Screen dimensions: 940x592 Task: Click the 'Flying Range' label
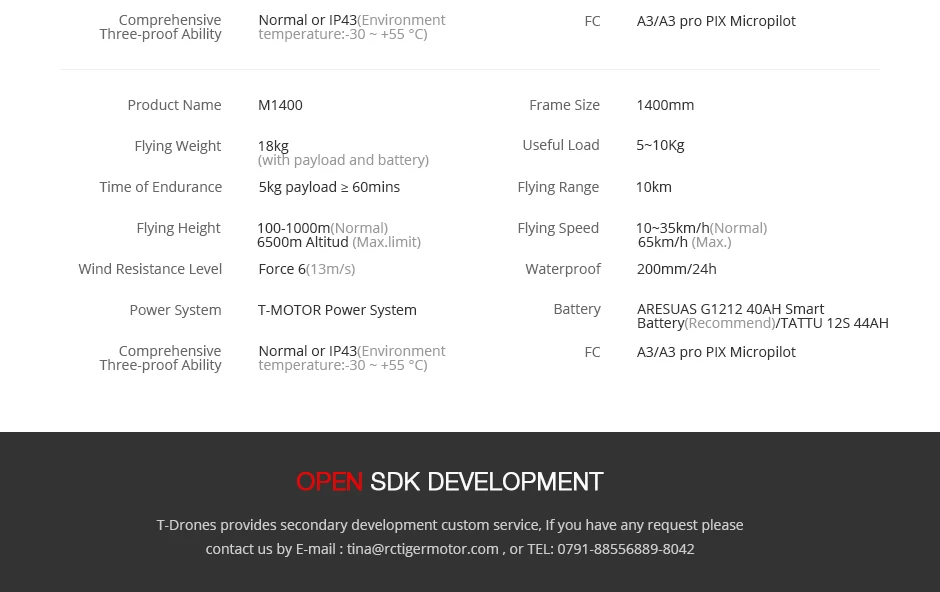click(558, 187)
